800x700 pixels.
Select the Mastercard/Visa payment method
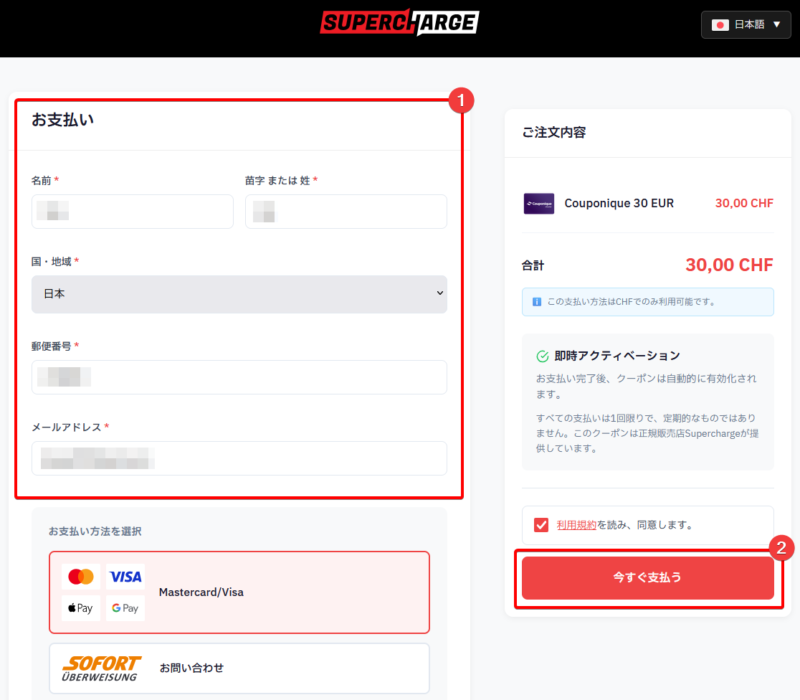click(239, 592)
